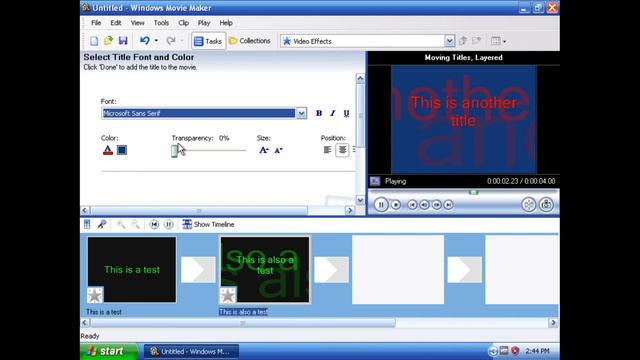
Task: Click transition cell between first two clips
Action: 198,269
